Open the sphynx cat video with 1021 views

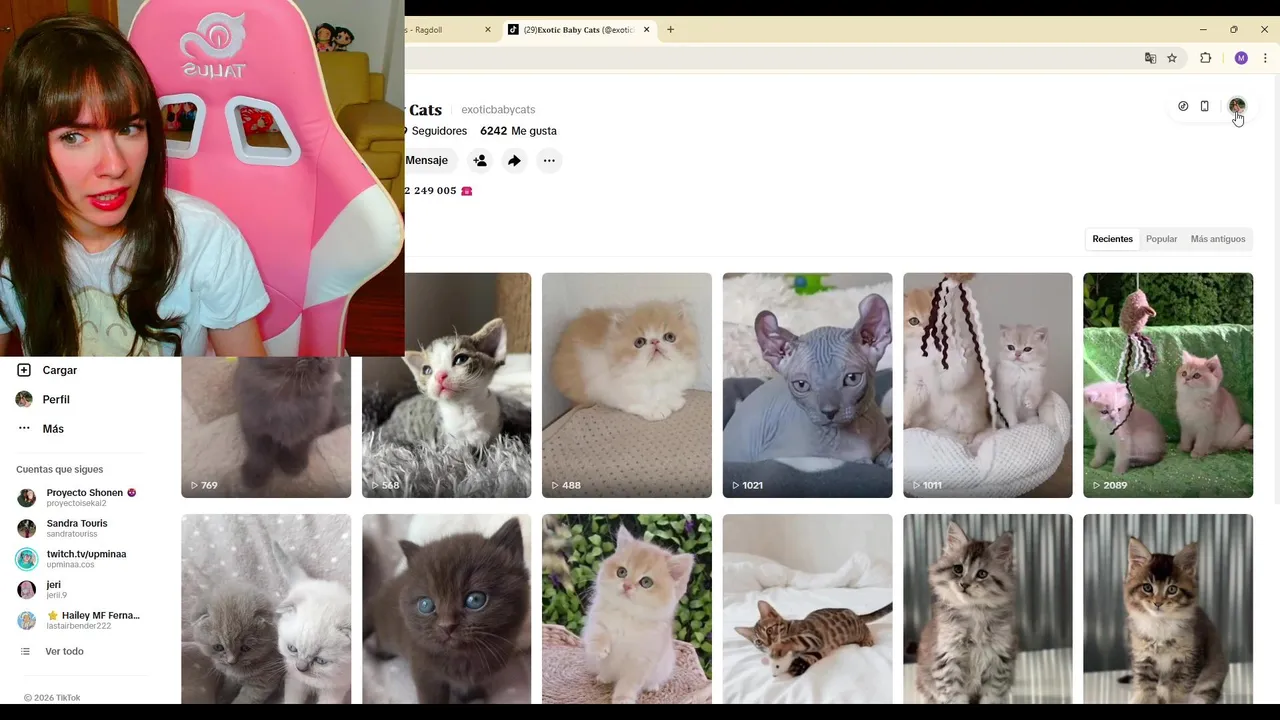pos(807,385)
